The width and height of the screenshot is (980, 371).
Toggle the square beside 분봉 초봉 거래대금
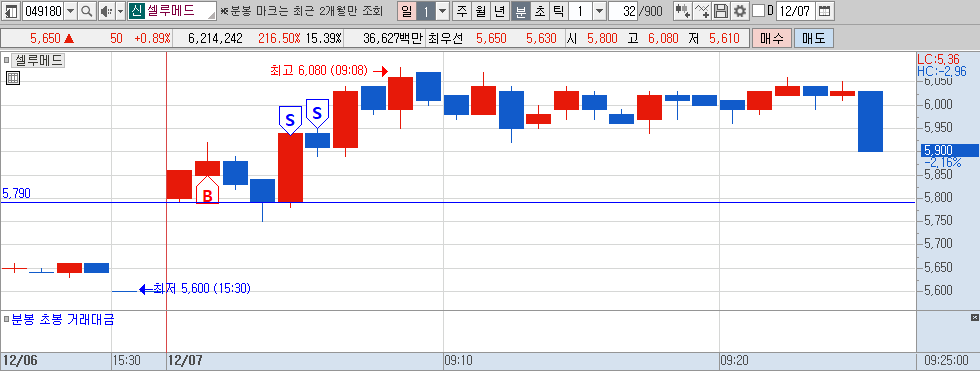(x=6, y=320)
